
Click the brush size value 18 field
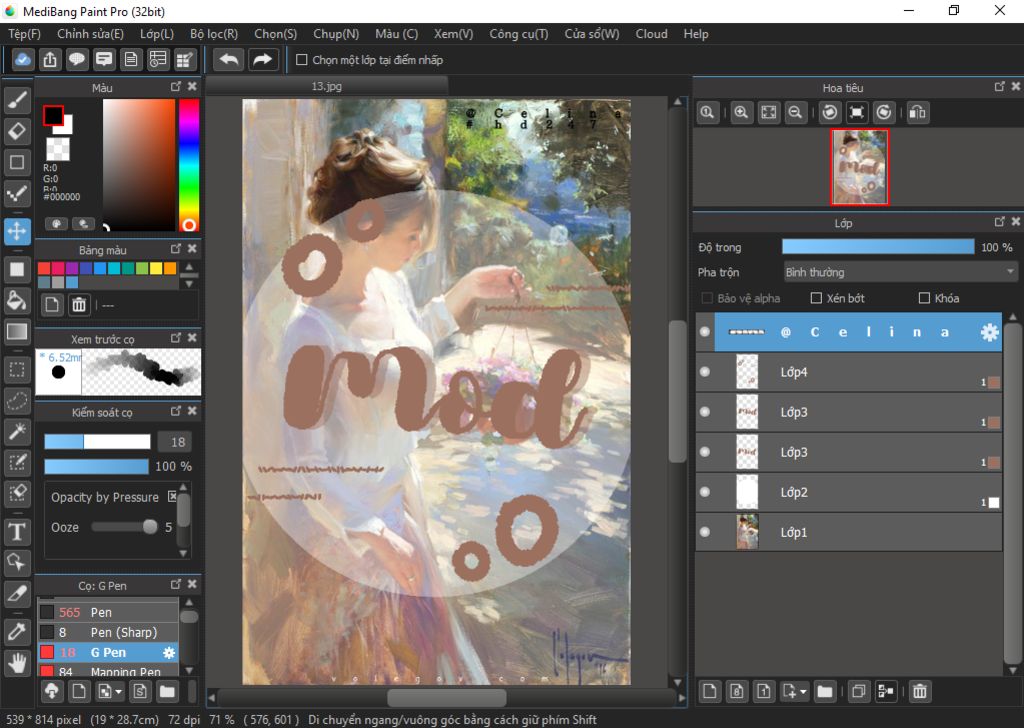[174, 442]
